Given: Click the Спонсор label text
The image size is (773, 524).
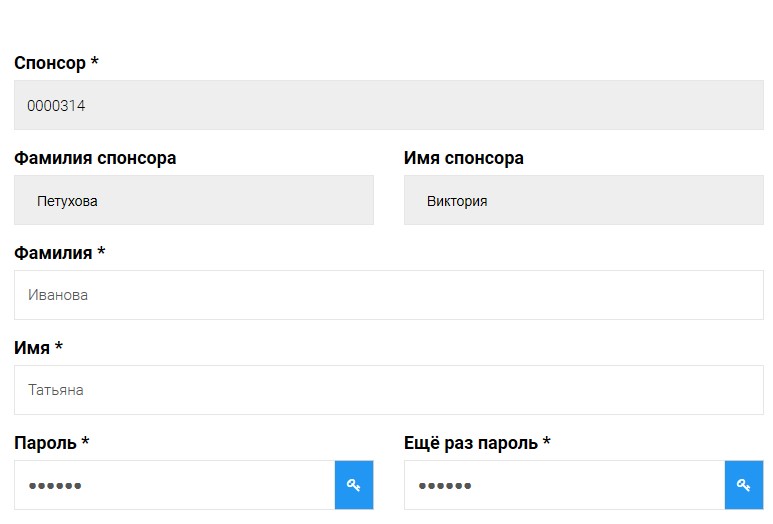Looking at the screenshot, I should 50,63.
